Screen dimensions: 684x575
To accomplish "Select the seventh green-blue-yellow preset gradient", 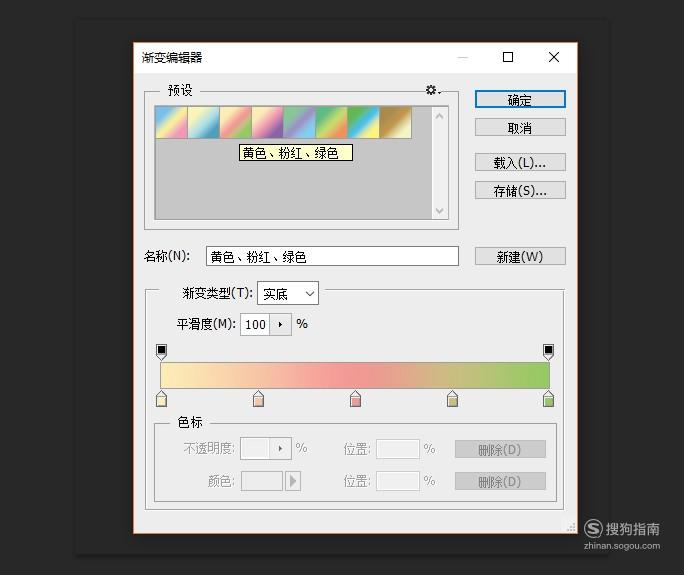I will (x=364, y=123).
